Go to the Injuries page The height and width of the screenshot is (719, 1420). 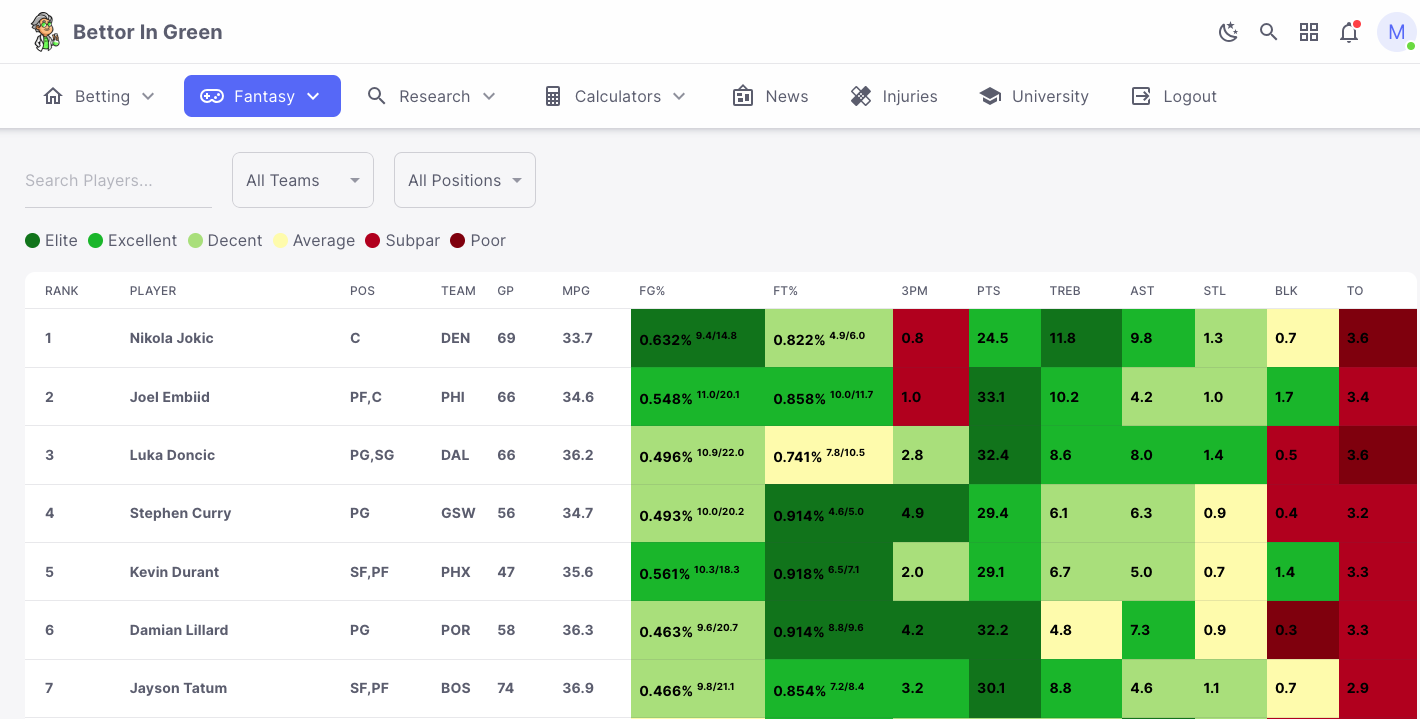tap(894, 96)
